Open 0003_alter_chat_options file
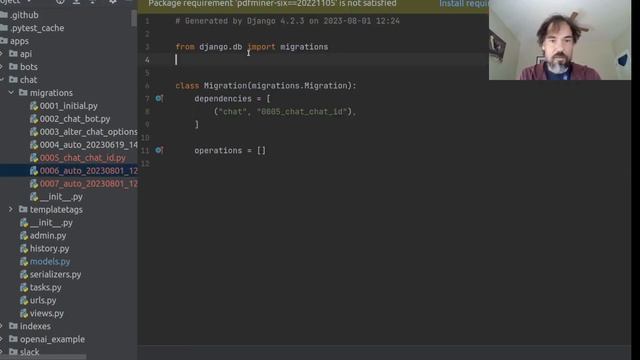The image size is (640, 360). tap(89, 132)
